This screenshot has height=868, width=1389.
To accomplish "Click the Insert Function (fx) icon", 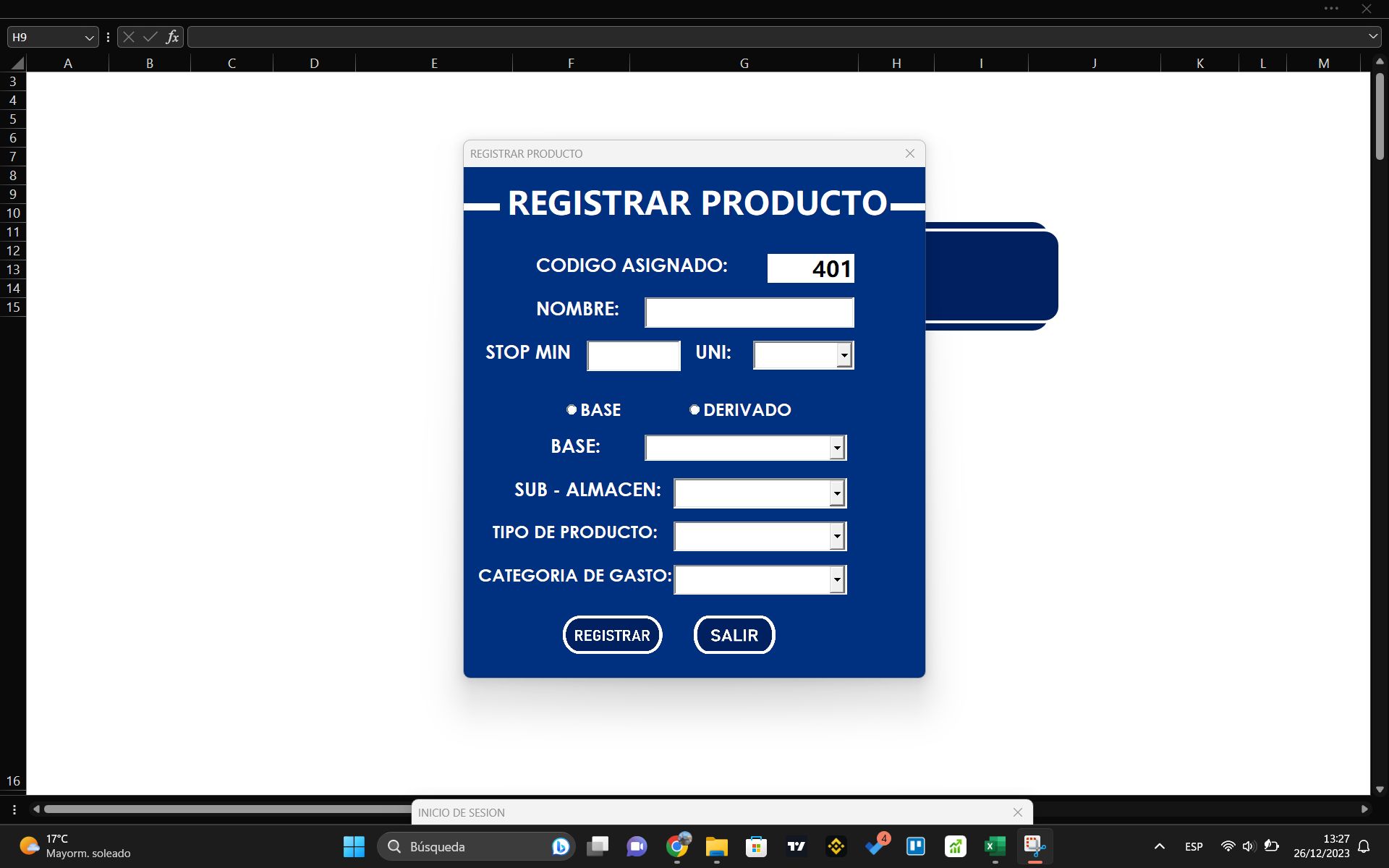I will (172, 36).
